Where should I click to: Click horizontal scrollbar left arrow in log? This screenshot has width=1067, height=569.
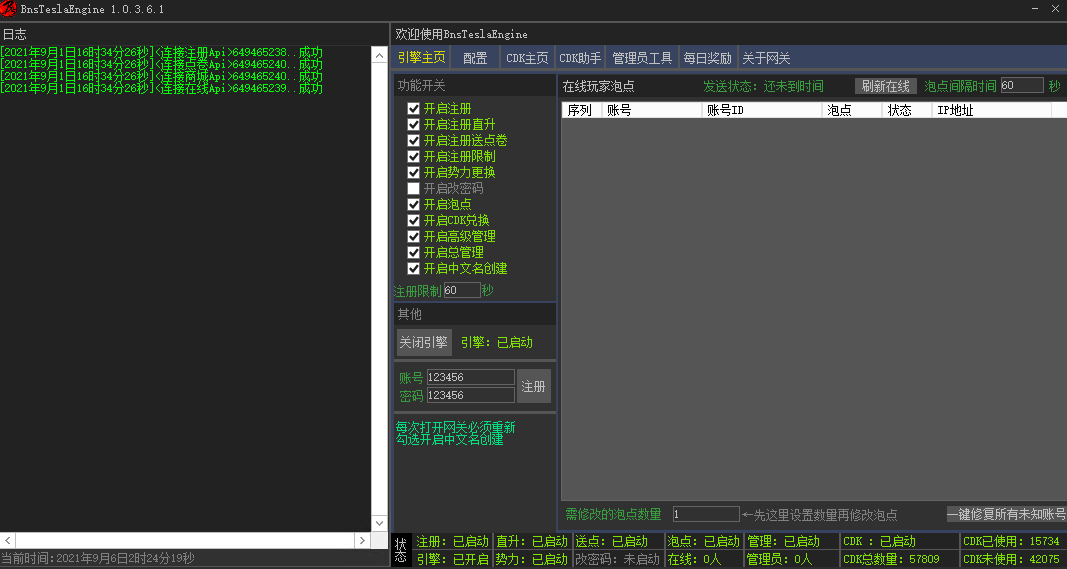pos(7,540)
